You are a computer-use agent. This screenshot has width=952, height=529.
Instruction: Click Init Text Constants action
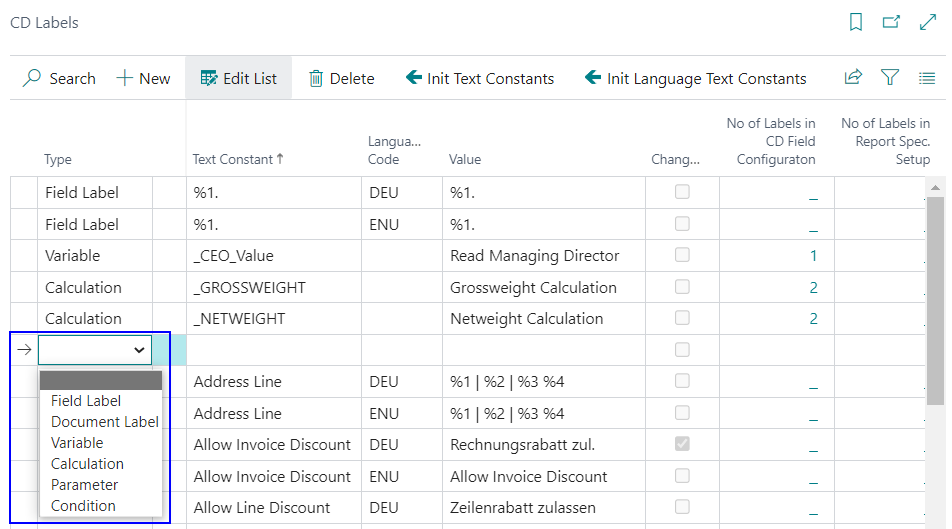point(480,78)
